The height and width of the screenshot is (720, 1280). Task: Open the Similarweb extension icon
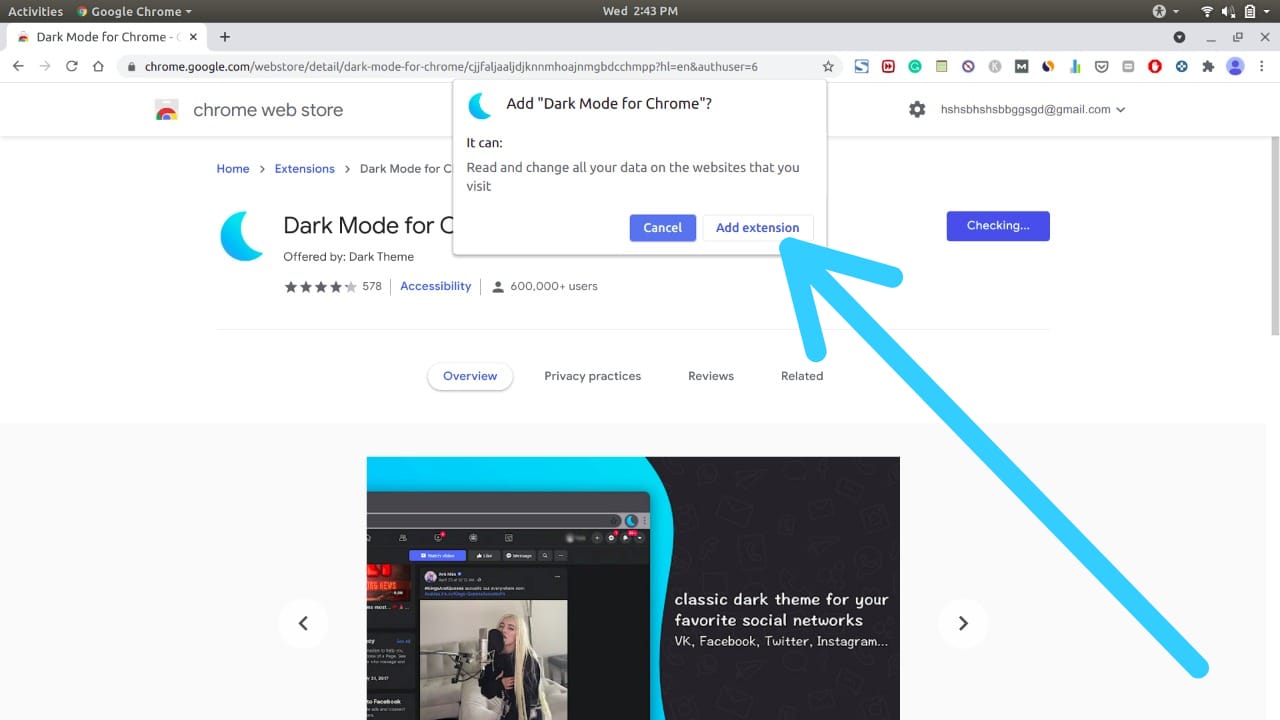1048,66
